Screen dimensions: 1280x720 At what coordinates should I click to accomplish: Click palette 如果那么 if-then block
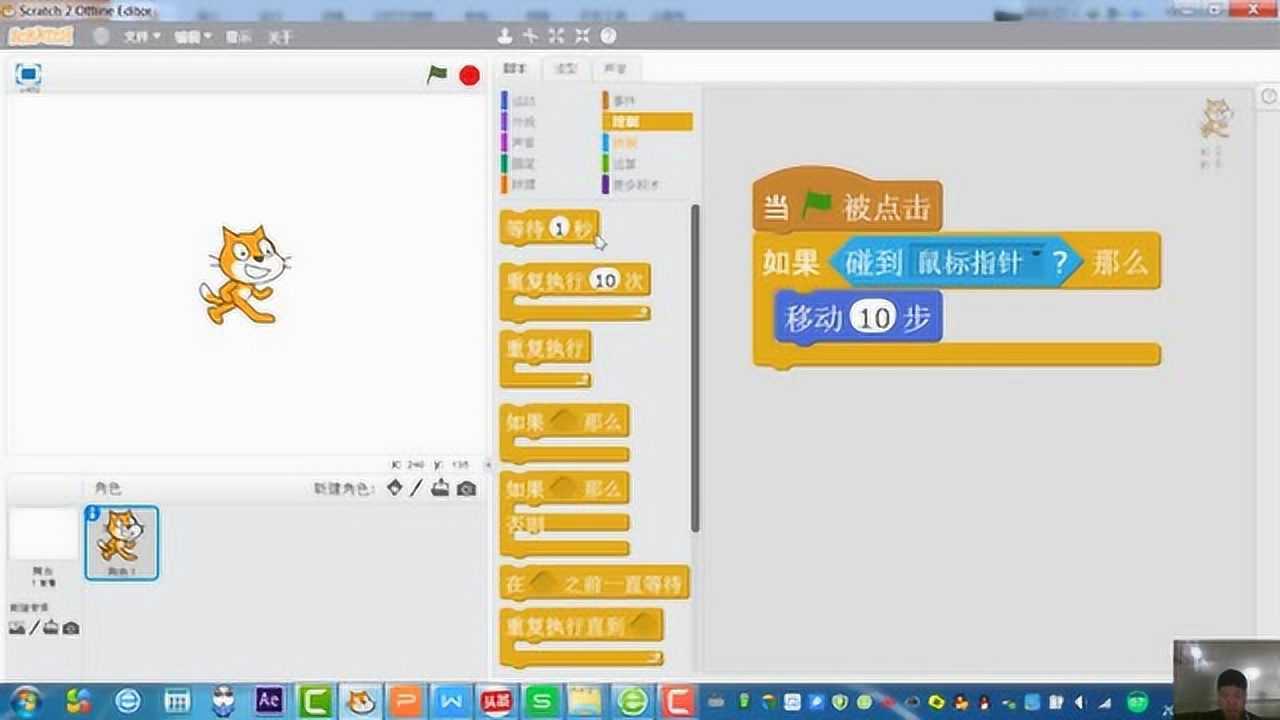(565, 434)
